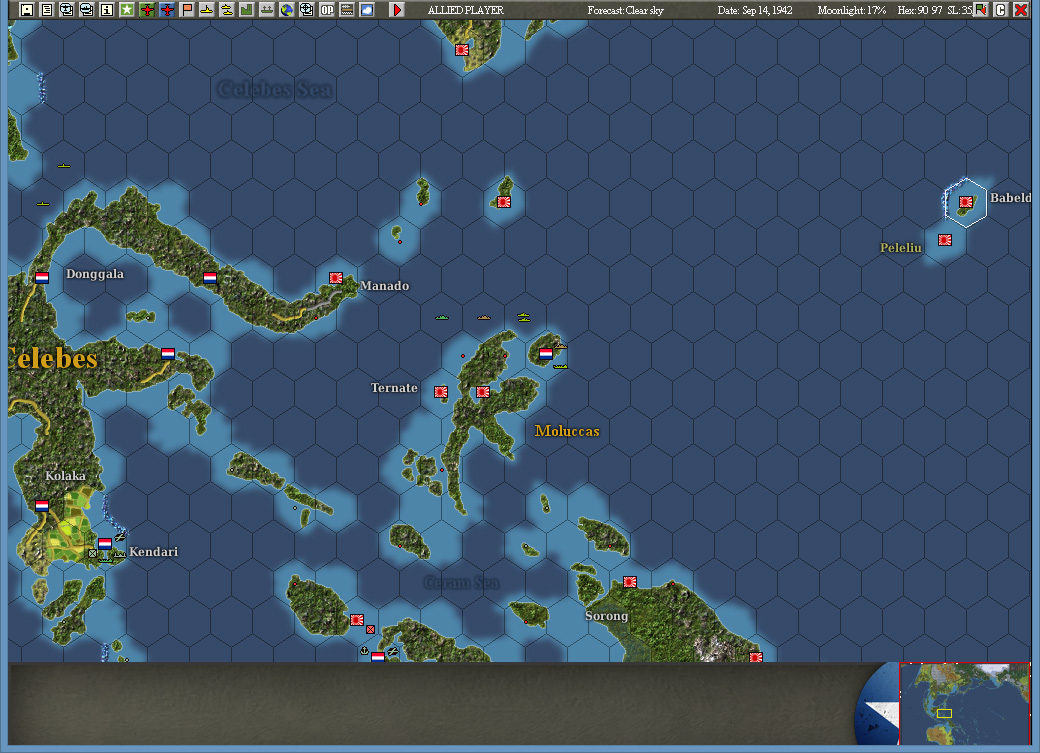The width and height of the screenshot is (1040, 753).
Task: Select the green aircraft toolbar icon
Action: click(x=146, y=10)
